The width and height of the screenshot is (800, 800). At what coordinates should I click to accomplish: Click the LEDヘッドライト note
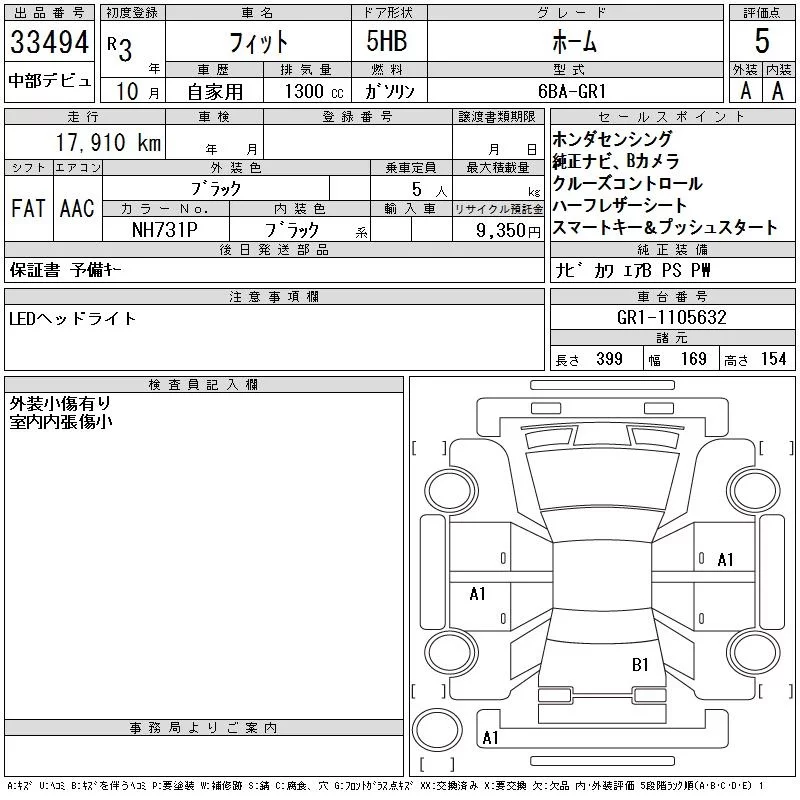[x=72, y=319]
